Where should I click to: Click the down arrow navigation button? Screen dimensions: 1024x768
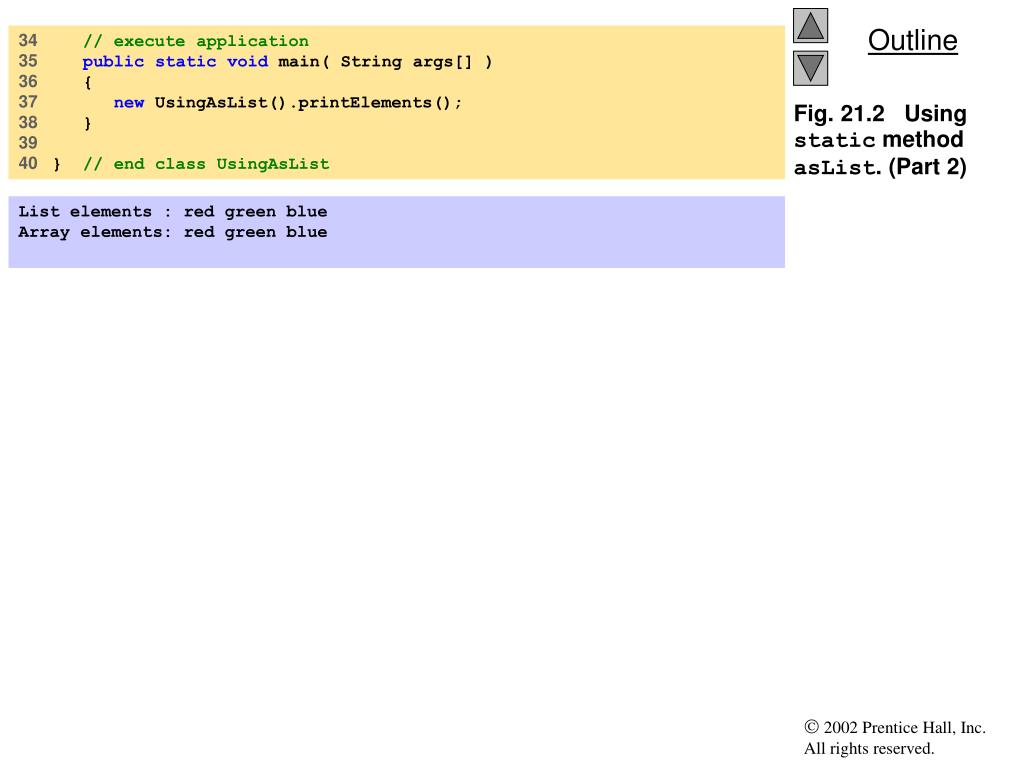[x=810, y=69]
